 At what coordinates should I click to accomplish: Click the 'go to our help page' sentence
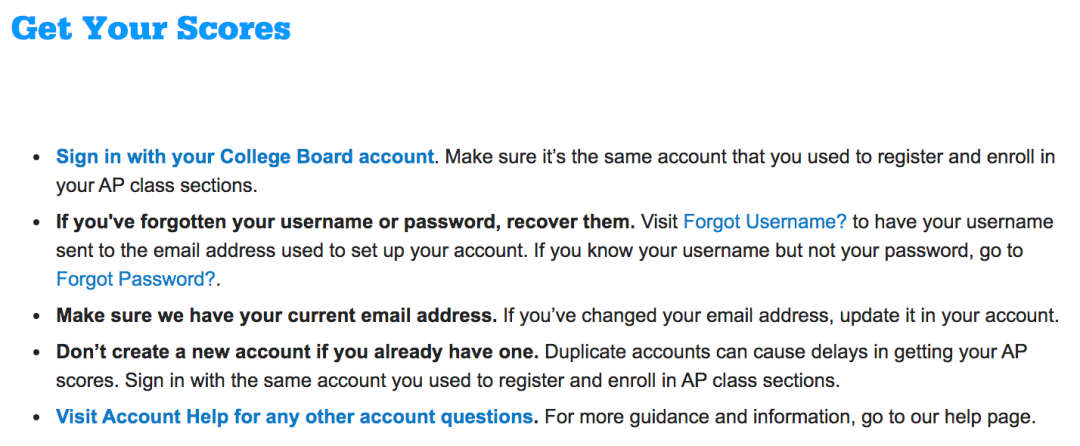pos(789,416)
